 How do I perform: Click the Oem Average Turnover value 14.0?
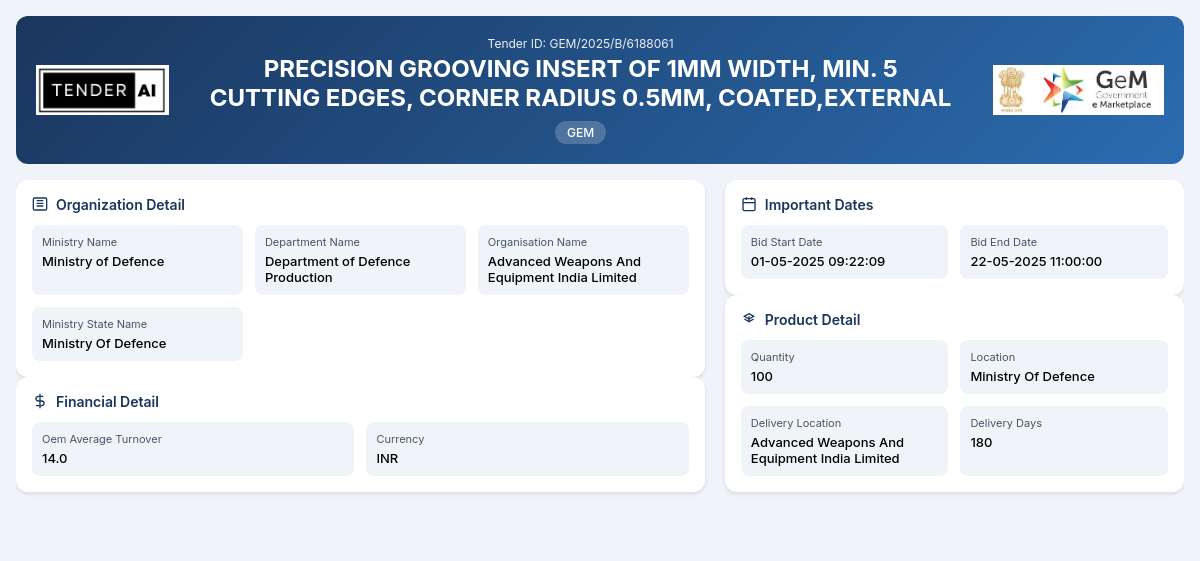click(x=55, y=459)
